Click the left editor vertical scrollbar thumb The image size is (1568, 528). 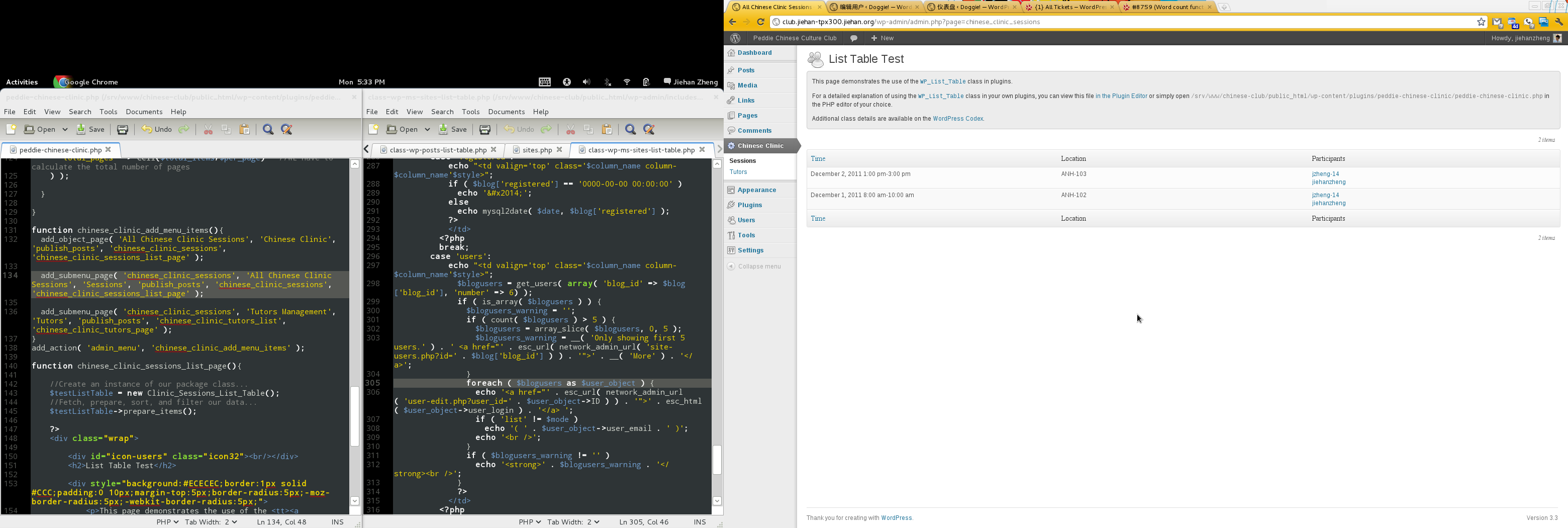pyautogui.click(x=354, y=416)
